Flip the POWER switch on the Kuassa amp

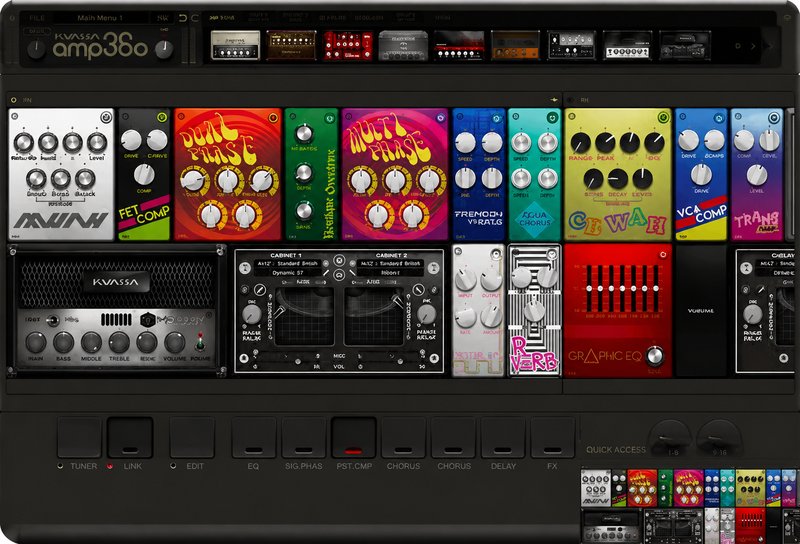[x=200, y=342]
